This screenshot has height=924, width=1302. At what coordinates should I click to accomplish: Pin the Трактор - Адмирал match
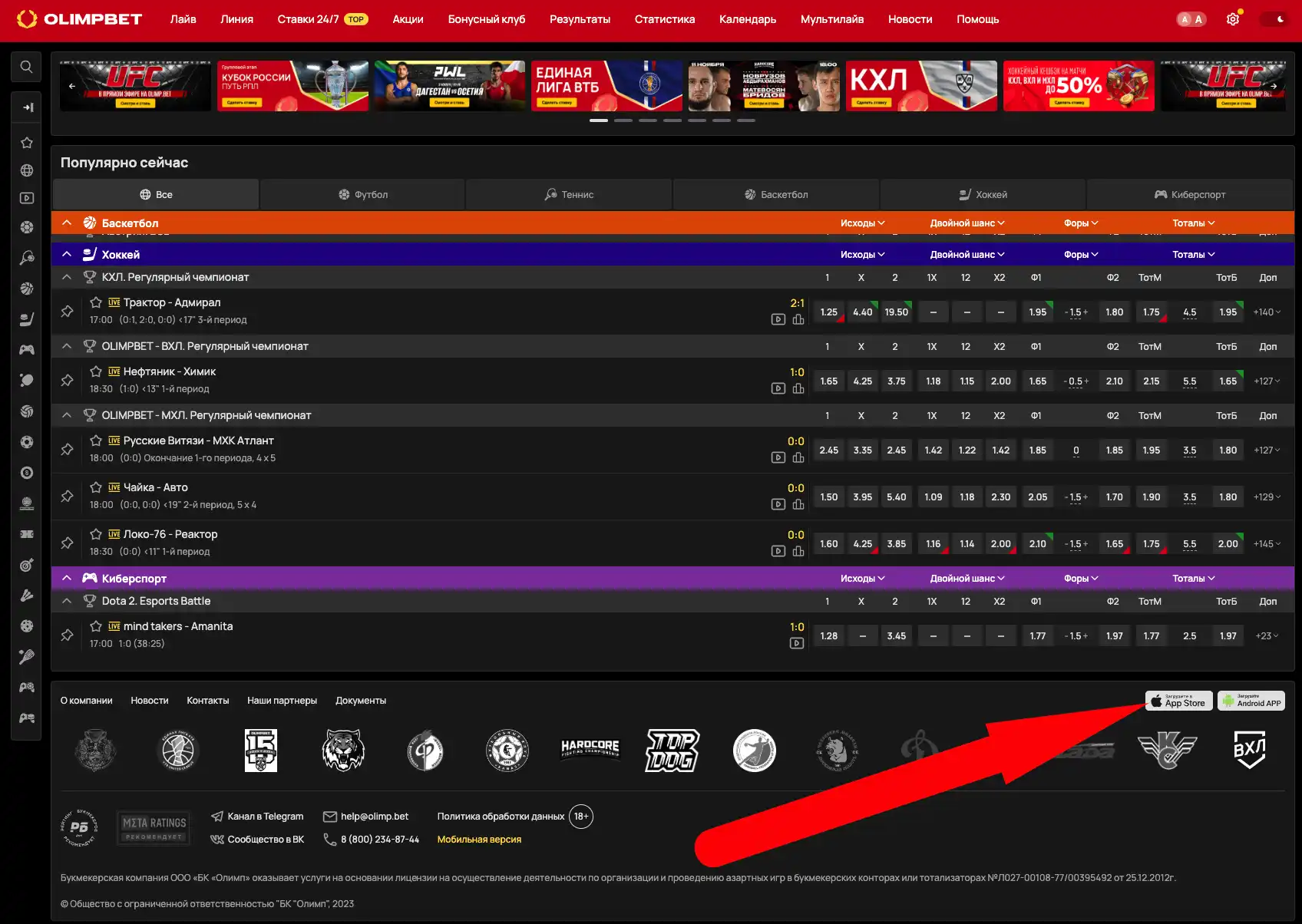pos(68,312)
